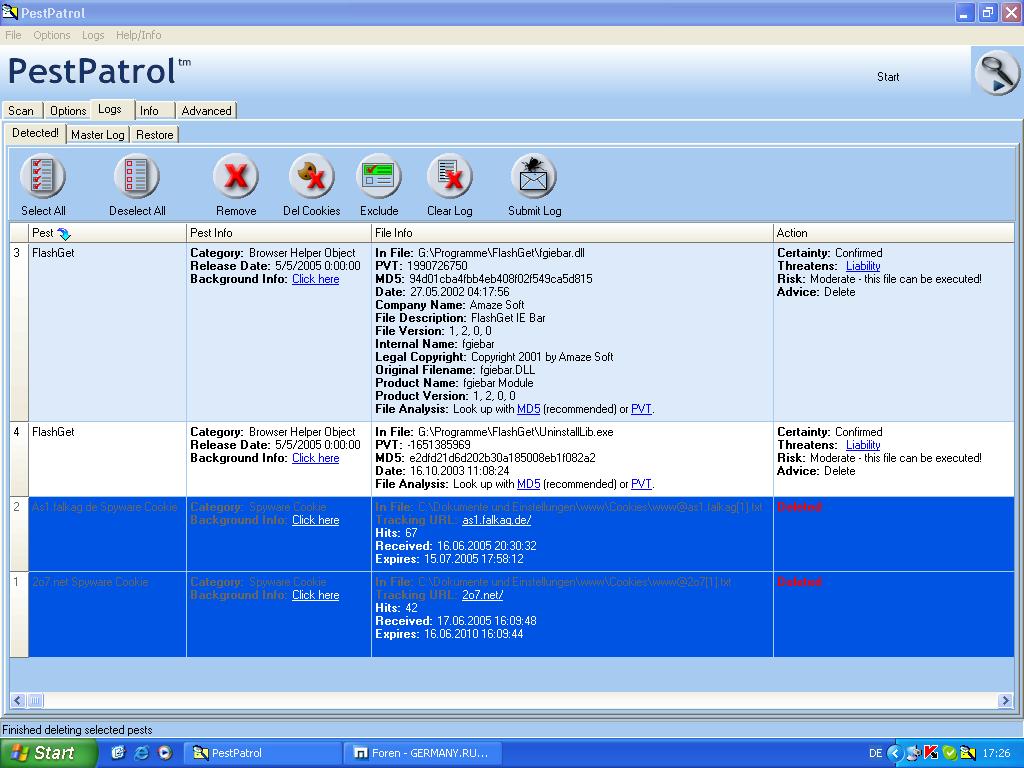Click the As1.falkag.de Spyware Cookie pest name
This screenshot has width=1024, height=768.
tap(104, 507)
